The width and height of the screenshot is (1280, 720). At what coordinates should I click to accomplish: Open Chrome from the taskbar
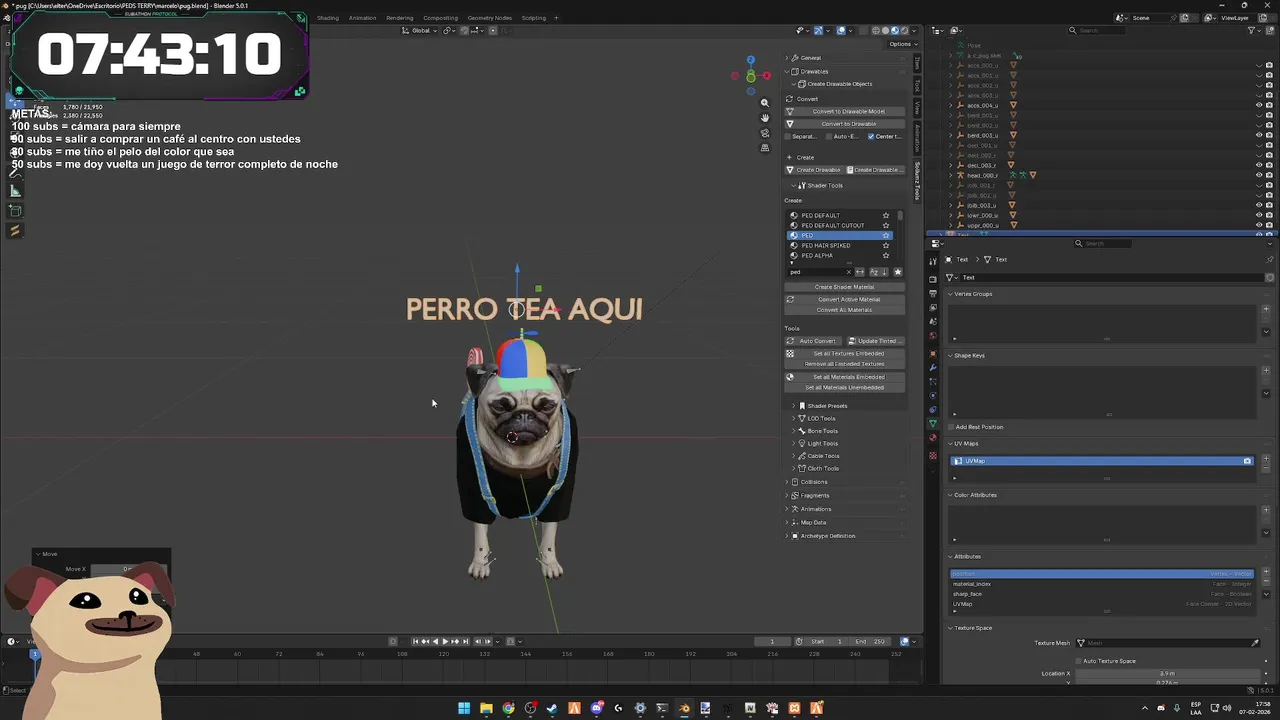[508, 708]
